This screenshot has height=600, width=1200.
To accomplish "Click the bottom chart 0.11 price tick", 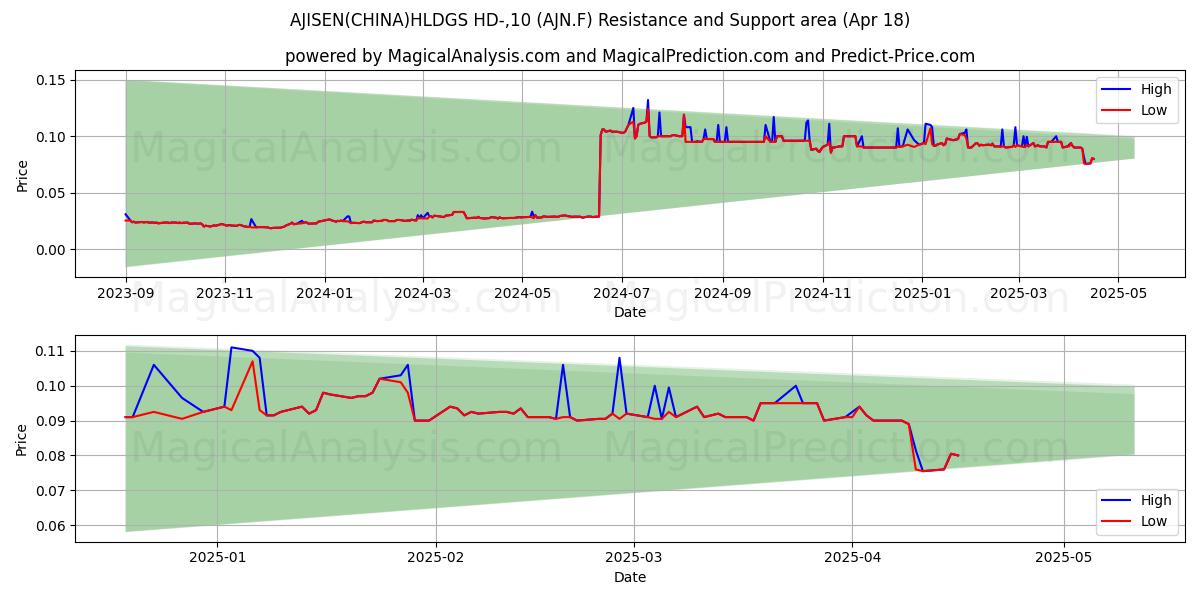I will click(x=50, y=351).
